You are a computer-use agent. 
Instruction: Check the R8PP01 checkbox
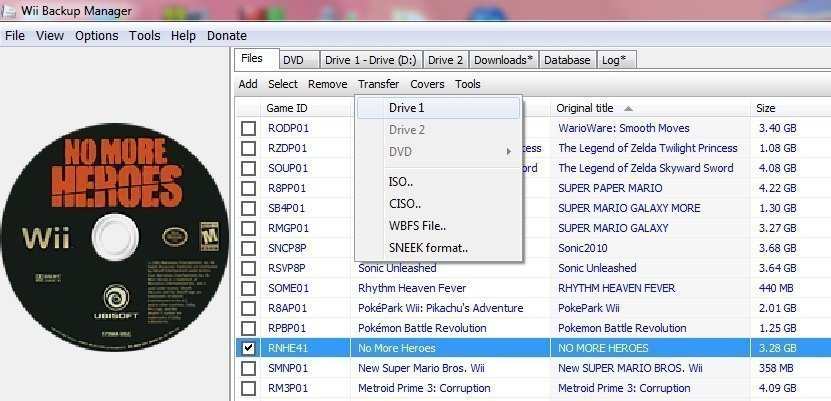tap(248, 188)
